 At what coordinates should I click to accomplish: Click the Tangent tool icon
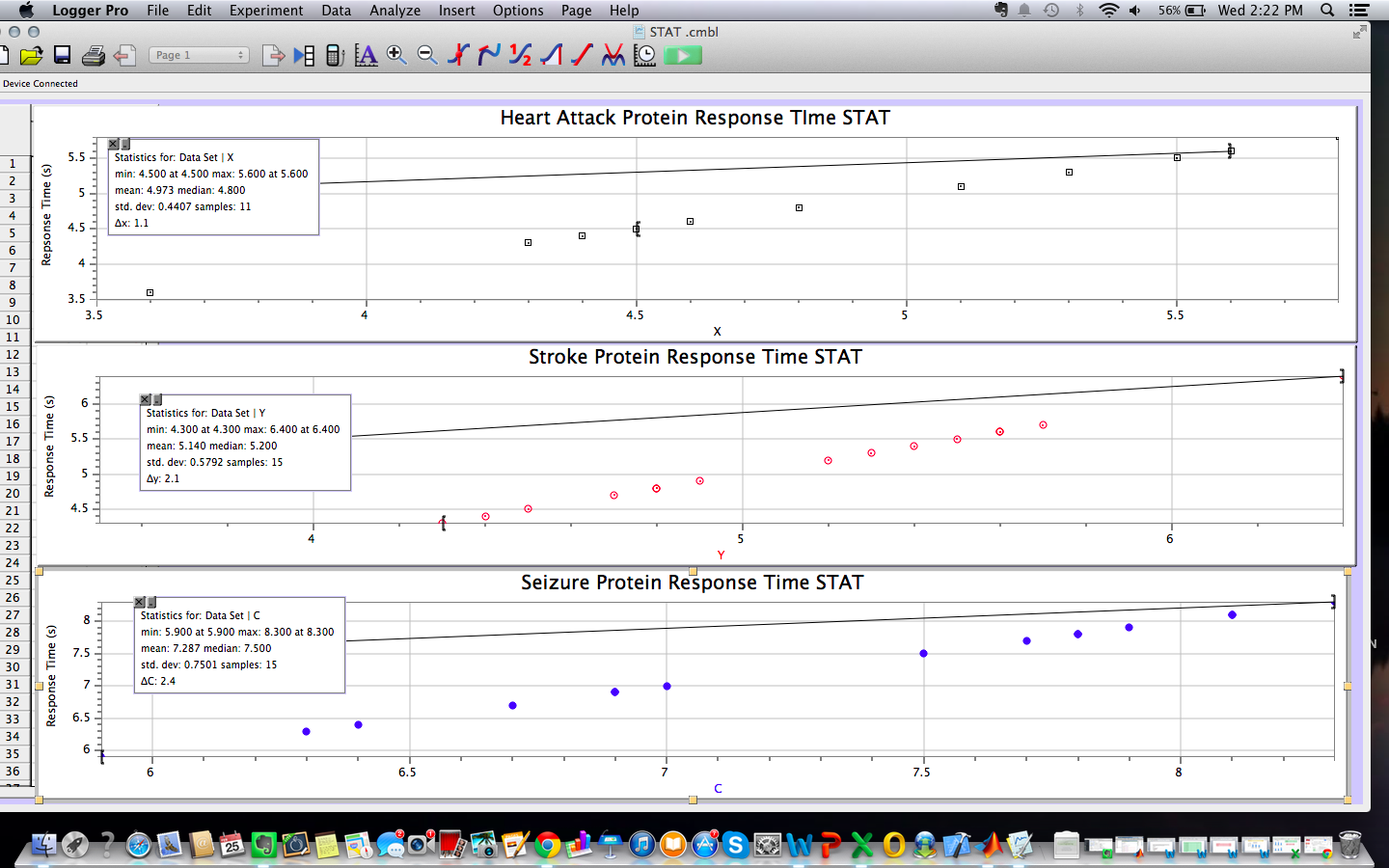click(x=489, y=56)
